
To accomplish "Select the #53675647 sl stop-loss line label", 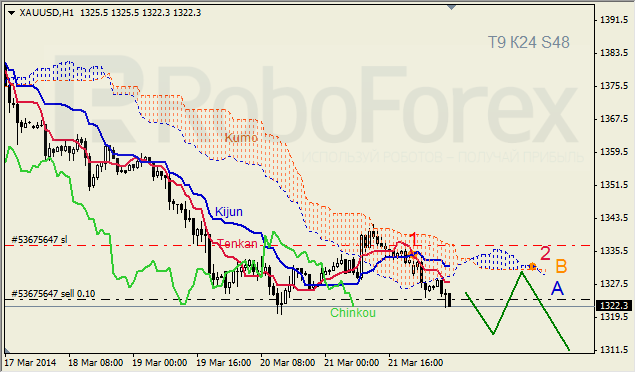I will coord(39,240).
